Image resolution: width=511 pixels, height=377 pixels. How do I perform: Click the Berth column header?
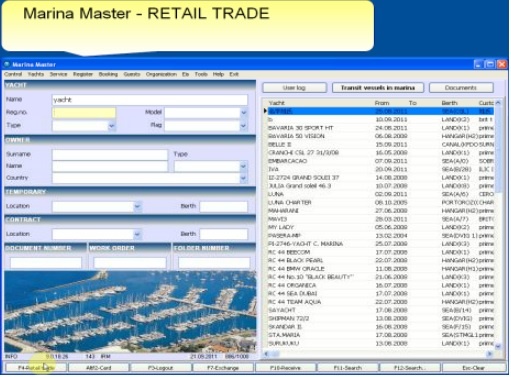point(450,103)
